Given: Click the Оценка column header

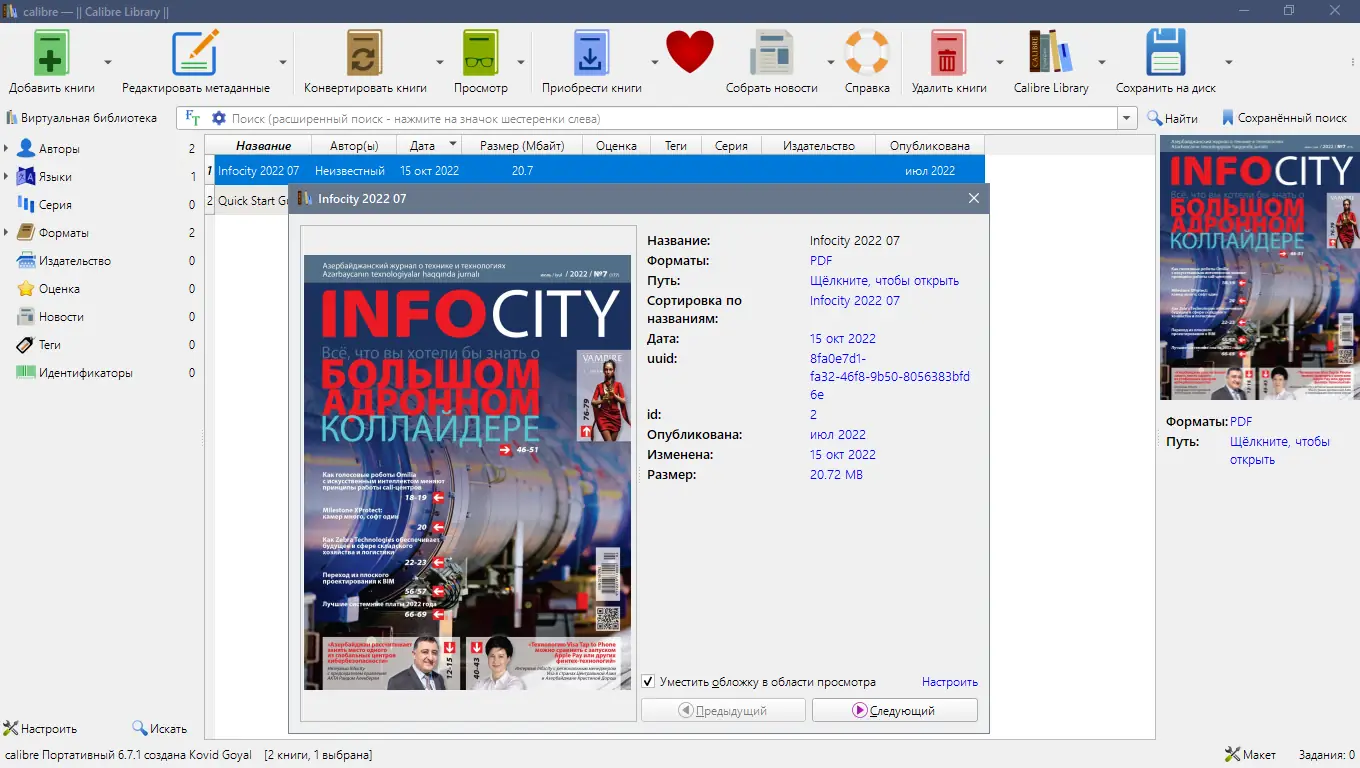Looking at the screenshot, I should [x=616, y=146].
